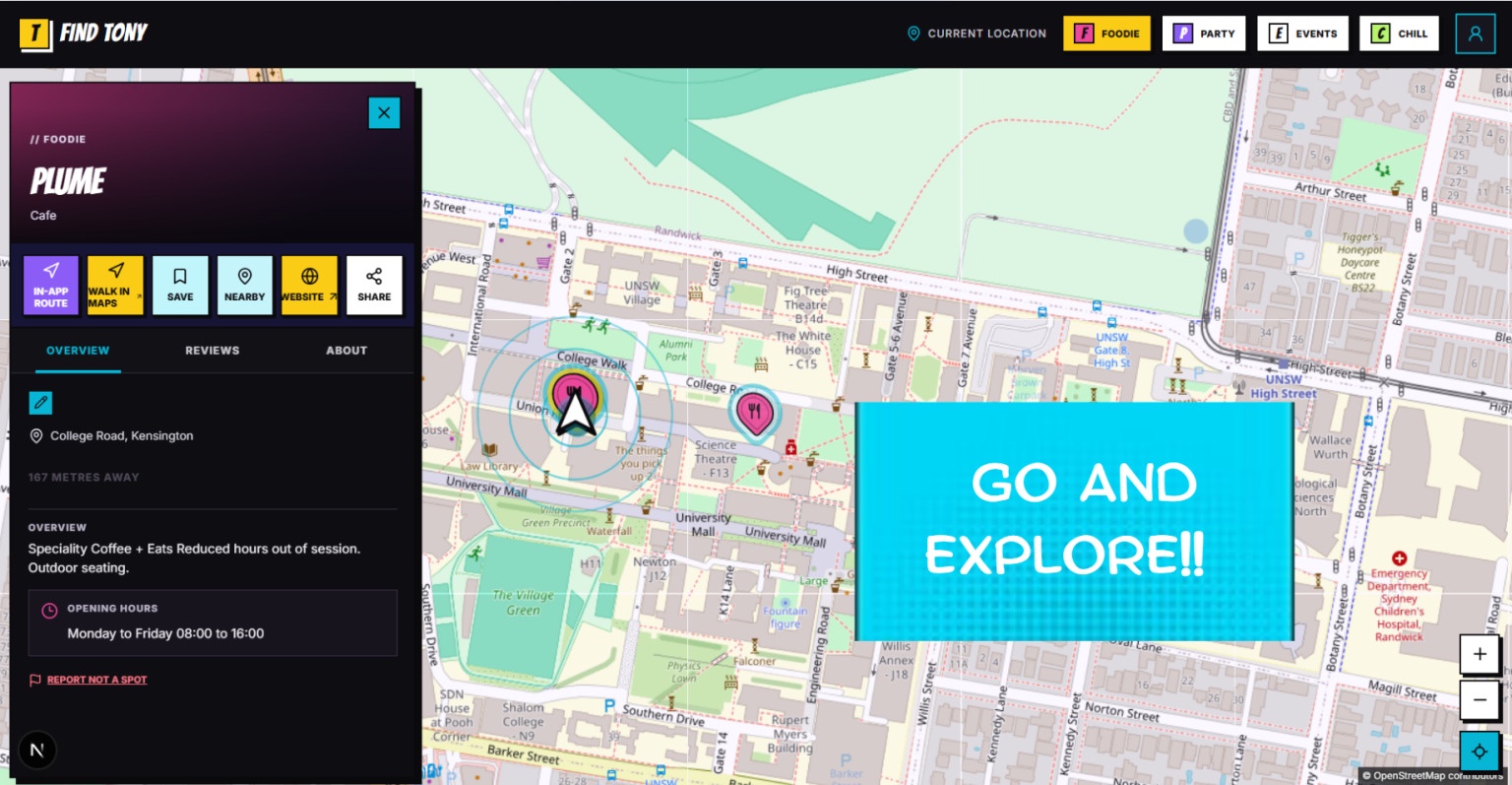Zoom in on the map
The image size is (1512, 785).
(1480, 654)
